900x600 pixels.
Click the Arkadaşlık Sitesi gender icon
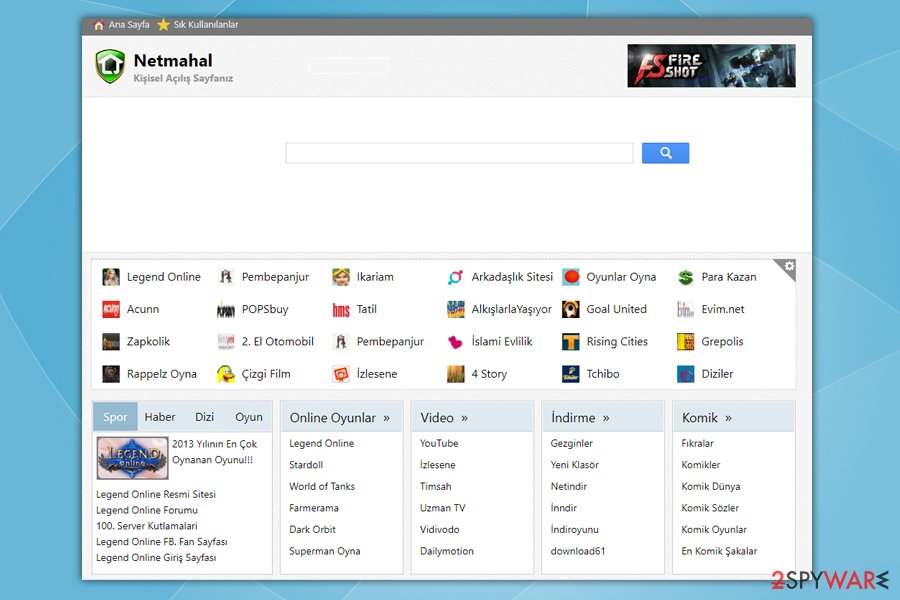point(456,277)
